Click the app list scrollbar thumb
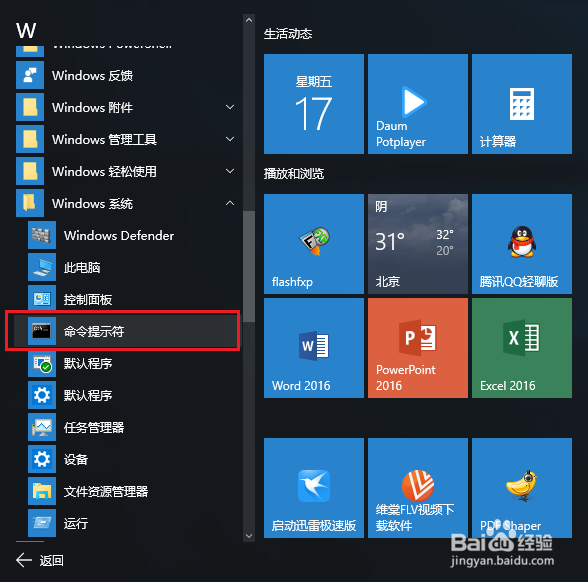 pyautogui.click(x=249, y=266)
